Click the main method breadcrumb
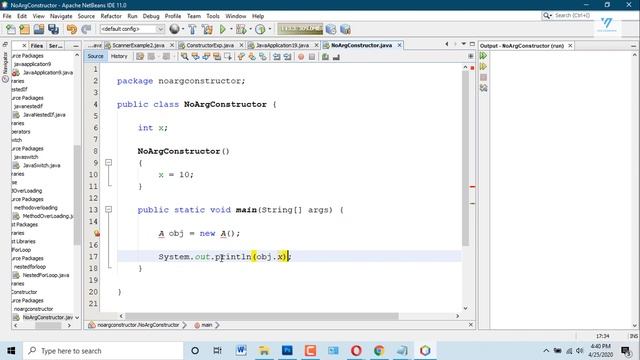The width and height of the screenshot is (640, 360). (207, 325)
